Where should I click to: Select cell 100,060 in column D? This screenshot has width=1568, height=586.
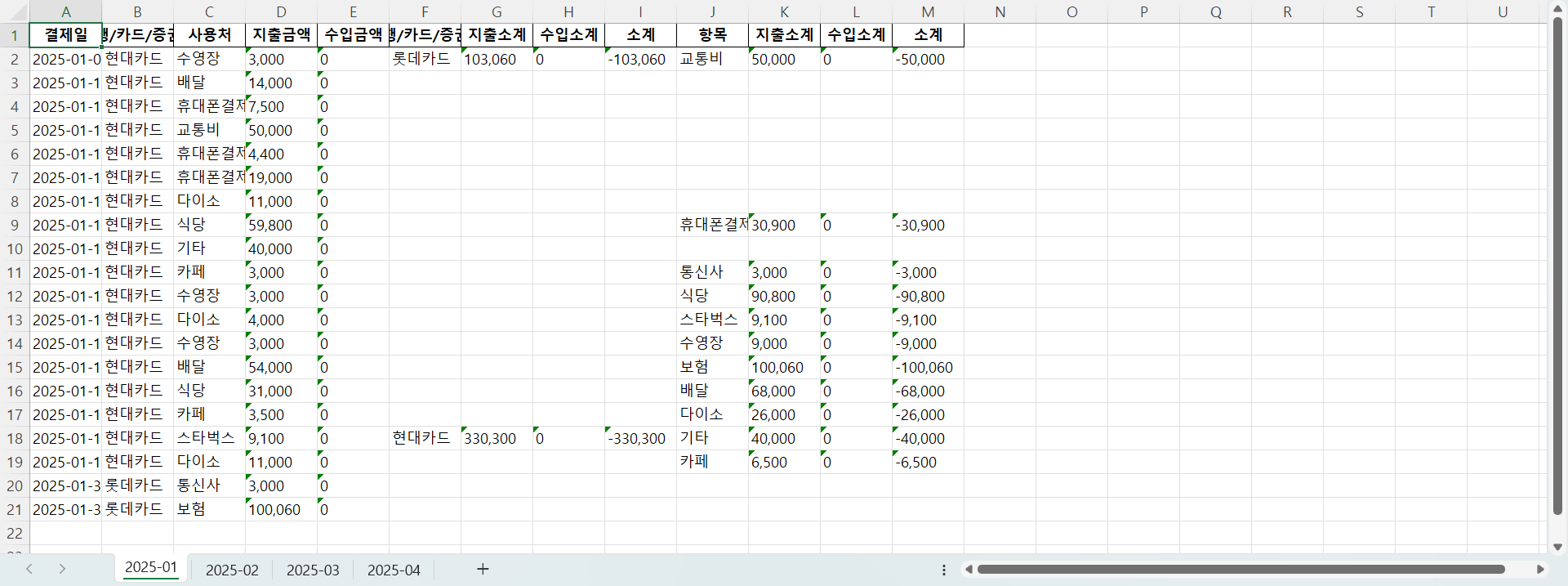(x=281, y=509)
